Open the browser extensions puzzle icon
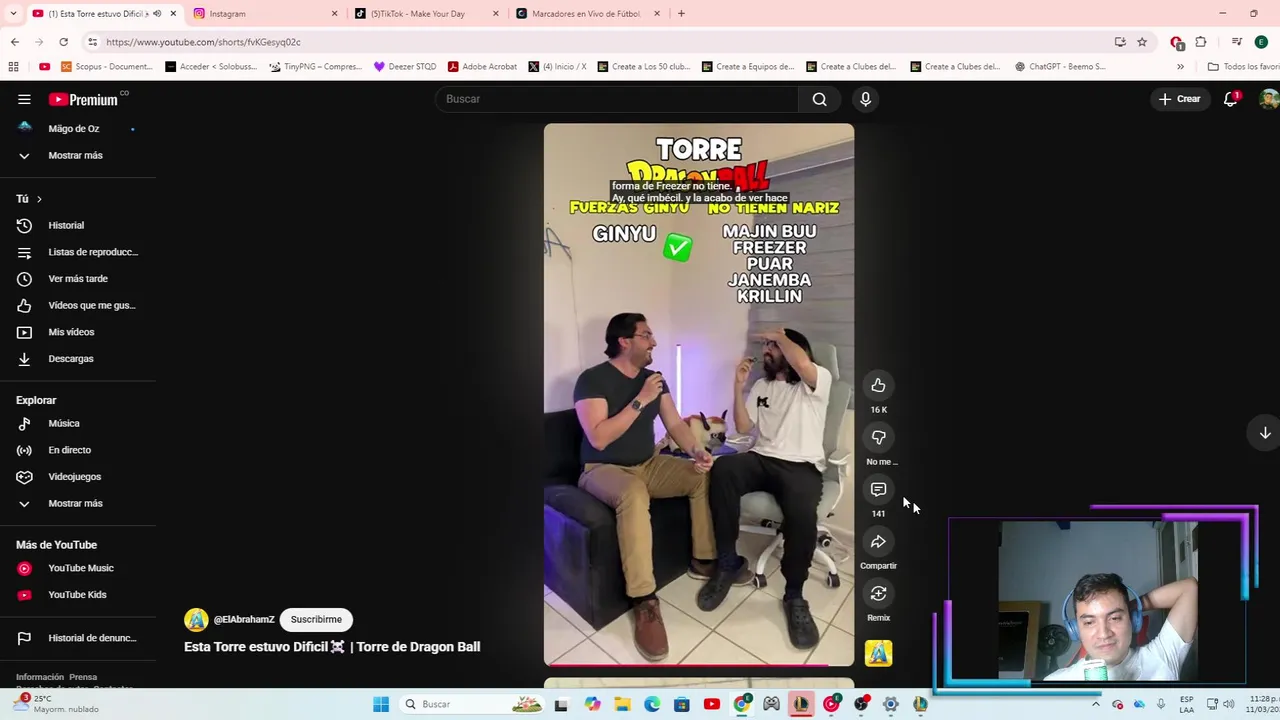 point(1201,42)
